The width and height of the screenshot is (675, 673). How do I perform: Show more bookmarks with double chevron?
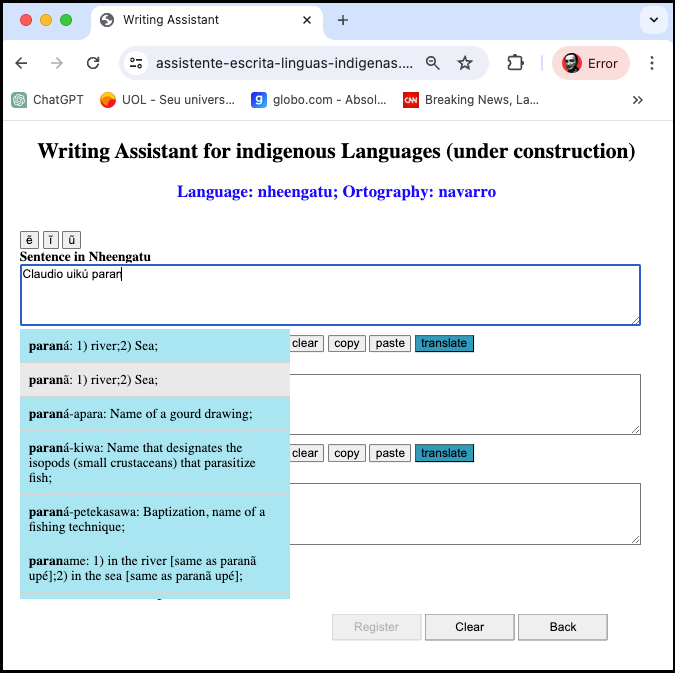click(x=638, y=100)
